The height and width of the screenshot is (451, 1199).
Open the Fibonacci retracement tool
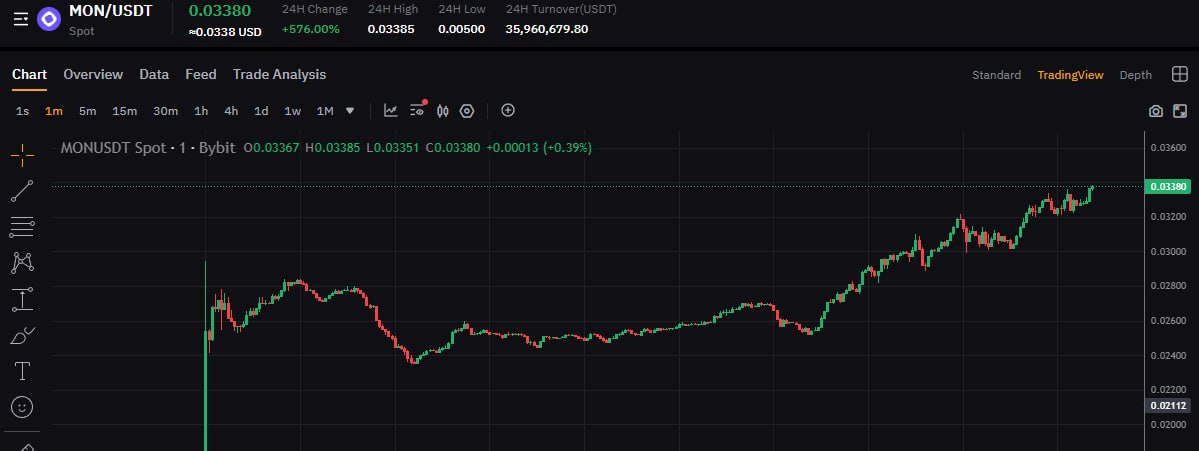[x=22, y=226]
